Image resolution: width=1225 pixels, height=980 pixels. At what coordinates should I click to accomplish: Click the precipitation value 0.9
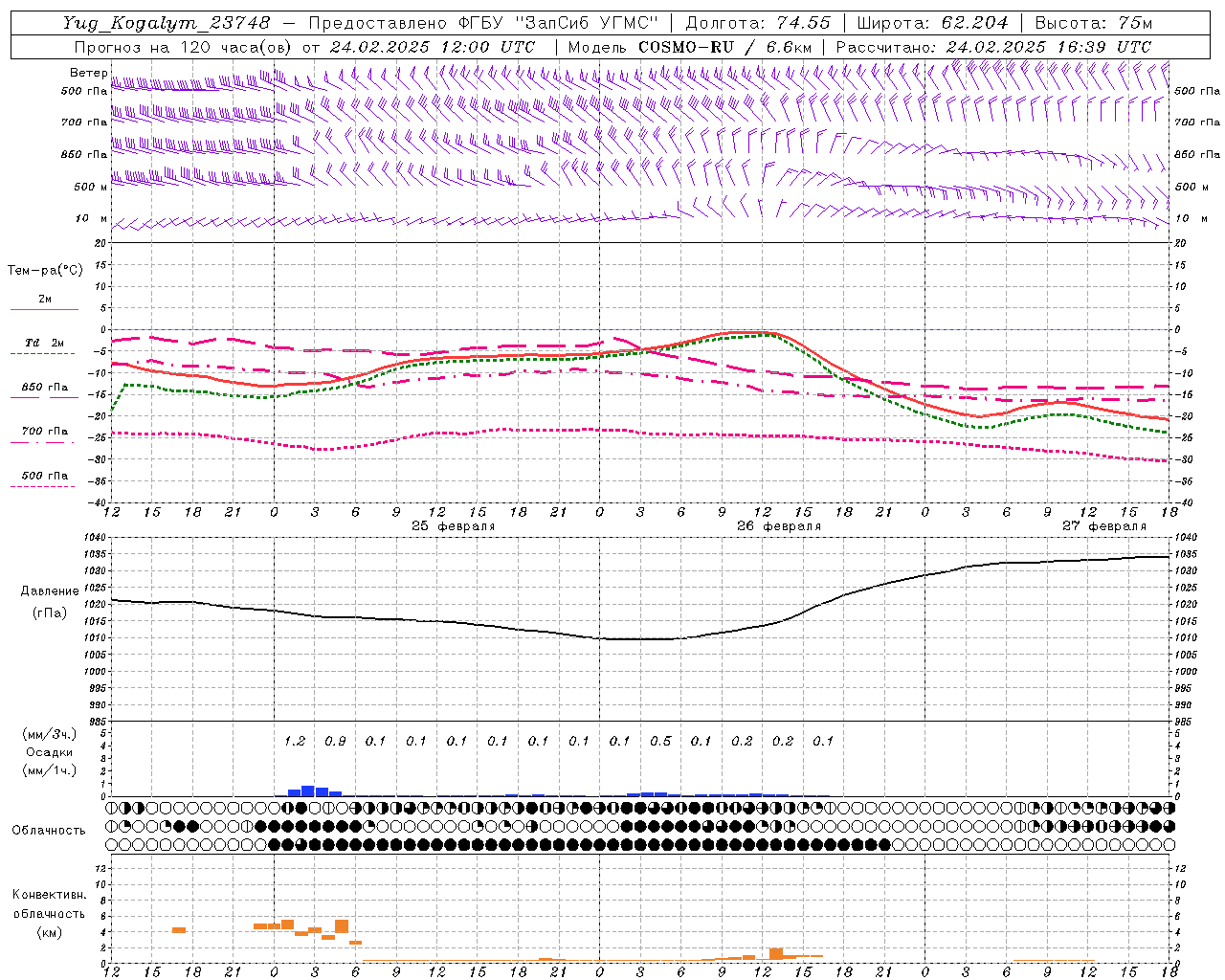point(335,741)
